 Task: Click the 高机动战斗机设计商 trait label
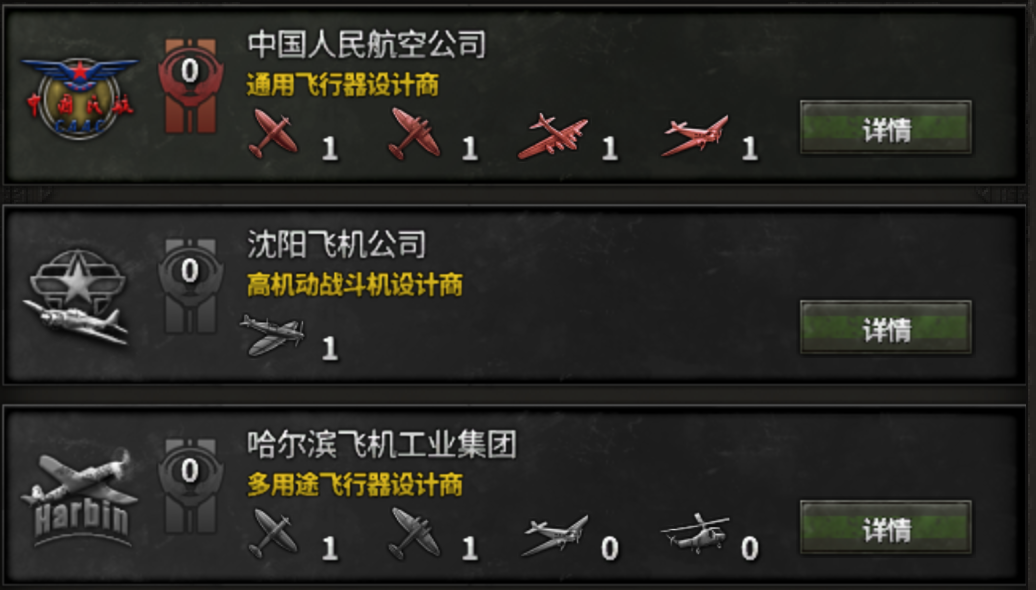[355, 285]
